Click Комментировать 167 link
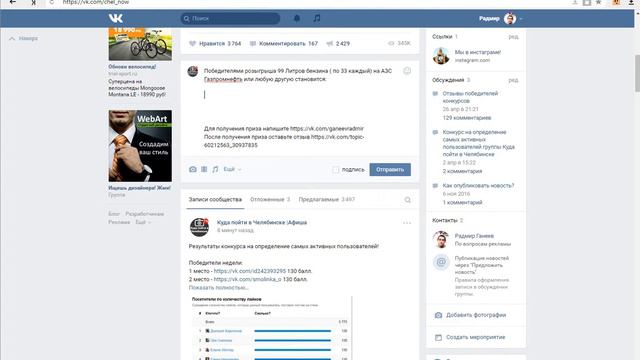This screenshot has height=360, width=640. coord(284,43)
